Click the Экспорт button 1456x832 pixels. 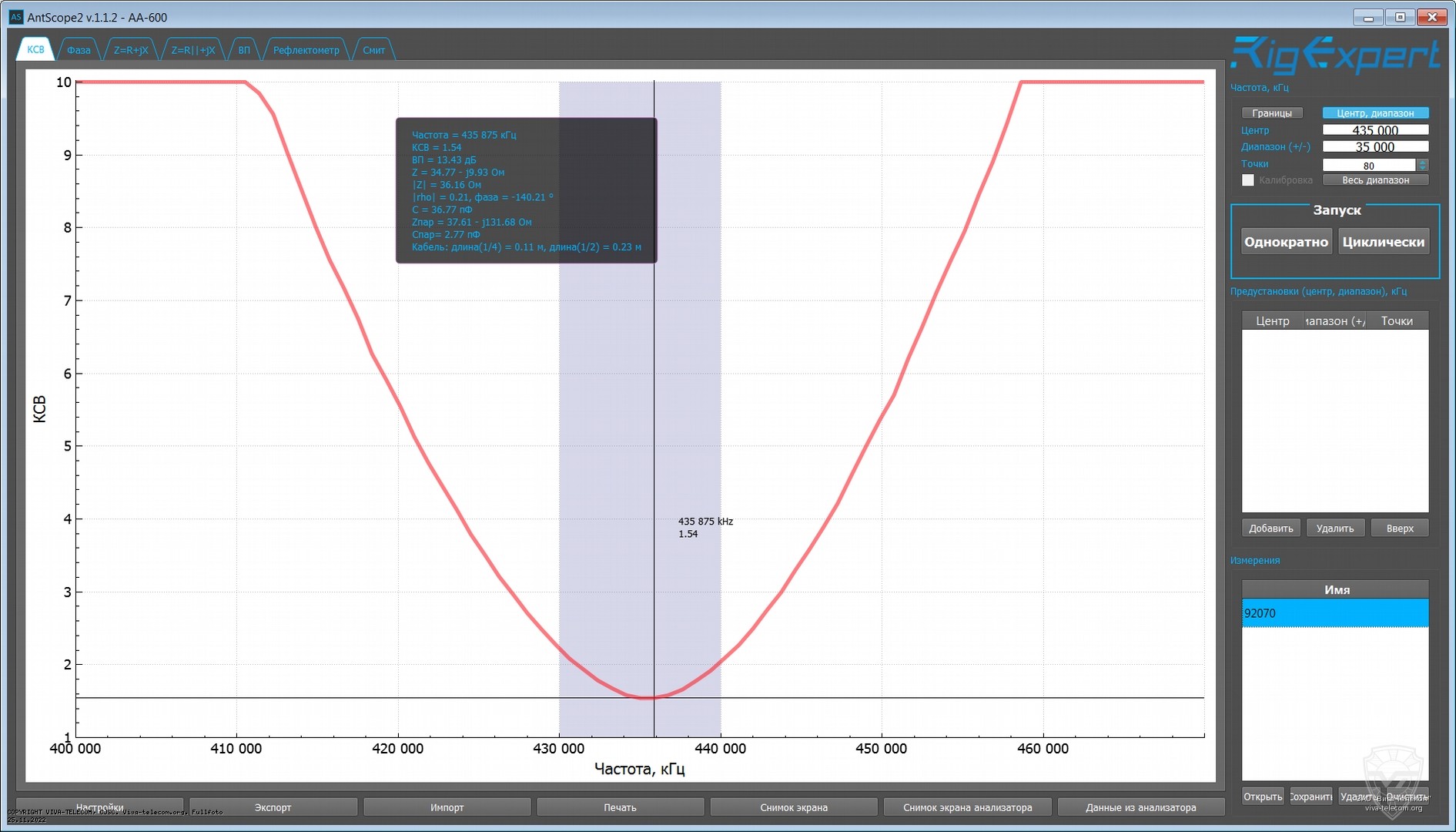coord(273,807)
